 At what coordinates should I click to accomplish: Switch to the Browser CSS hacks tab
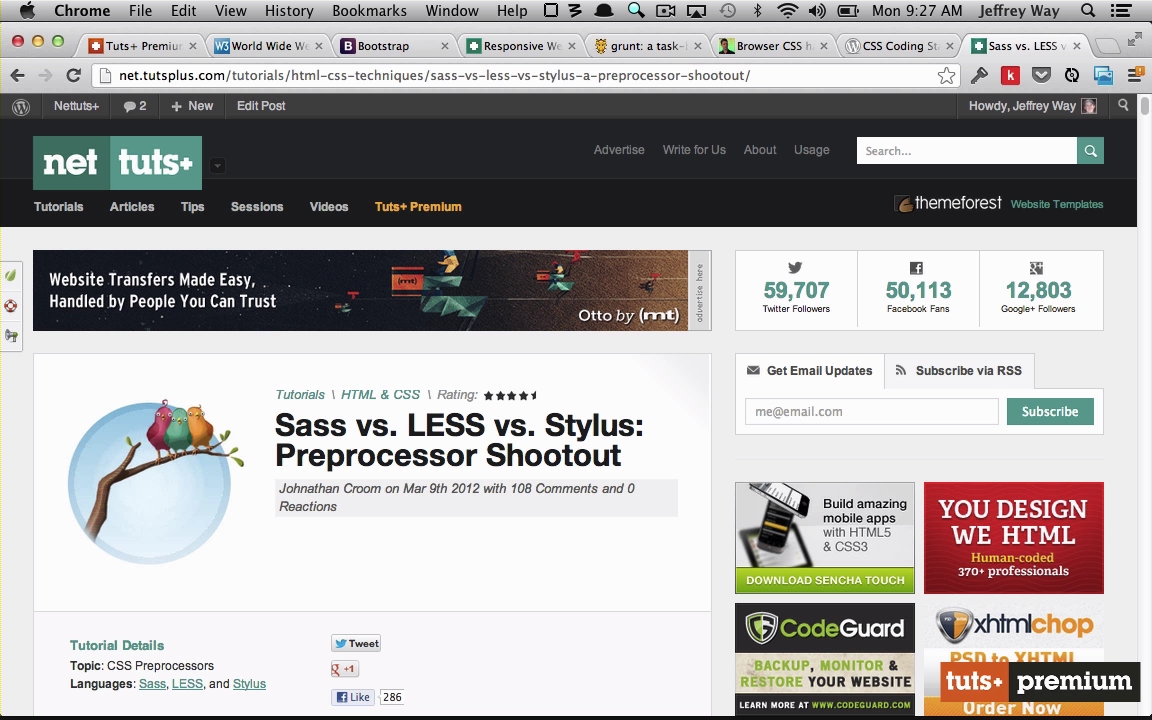point(773,46)
